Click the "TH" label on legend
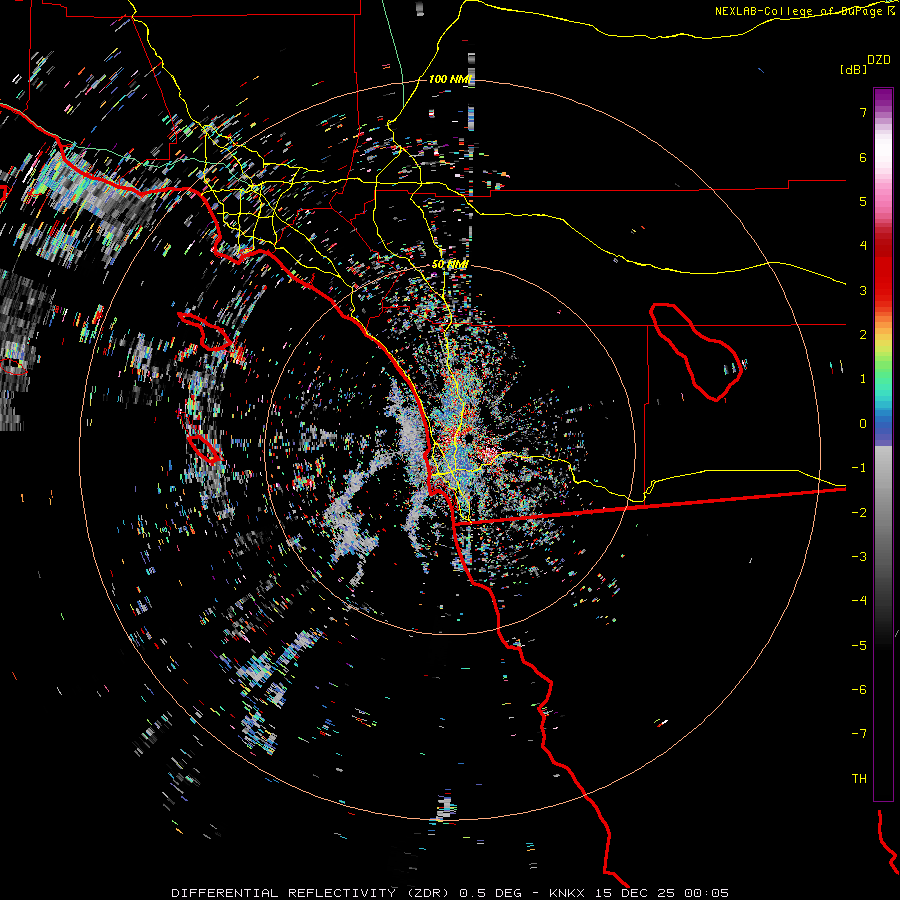Viewport: 900px width, 900px height. pos(859,779)
